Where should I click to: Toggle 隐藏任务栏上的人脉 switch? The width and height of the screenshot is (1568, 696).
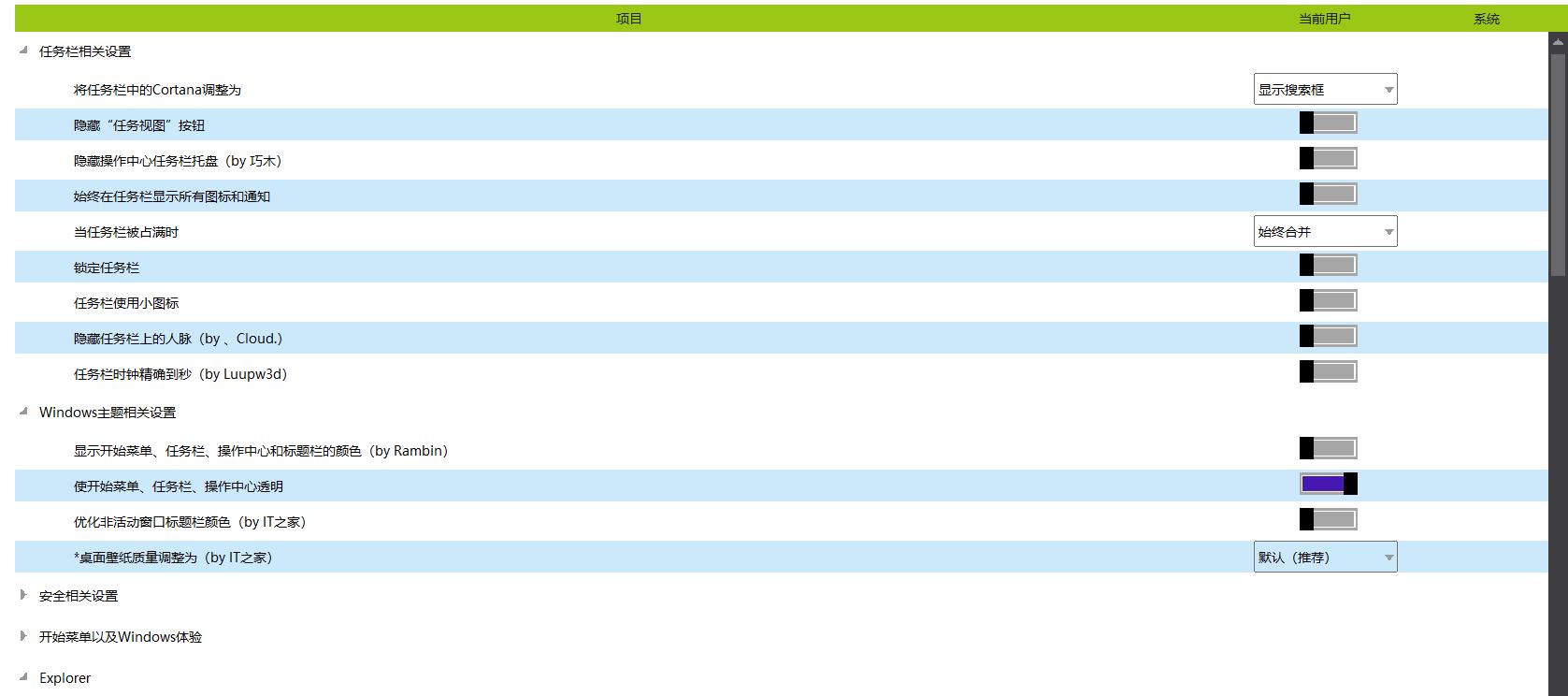[x=1328, y=337]
